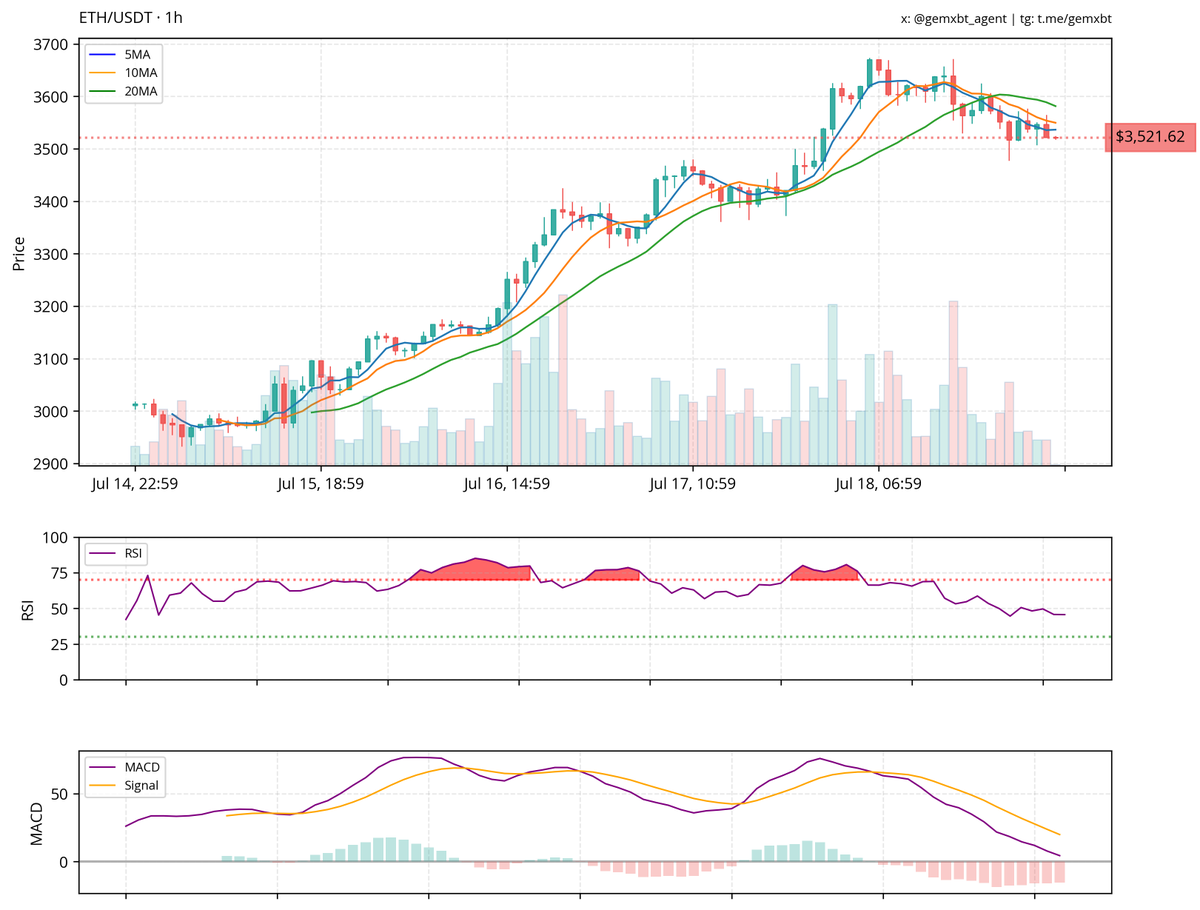The image size is (1200, 910).
Task: Click the 100 tick on RSI axis
Action: tap(55, 538)
